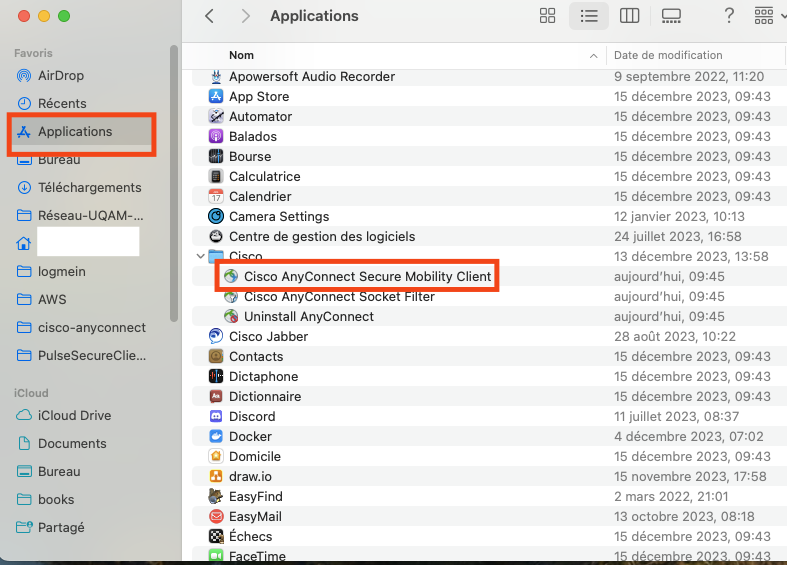This screenshot has width=787, height=565.
Task: Select the '4 décembre 2023, 07:02' date
Action: click(x=689, y=437)
